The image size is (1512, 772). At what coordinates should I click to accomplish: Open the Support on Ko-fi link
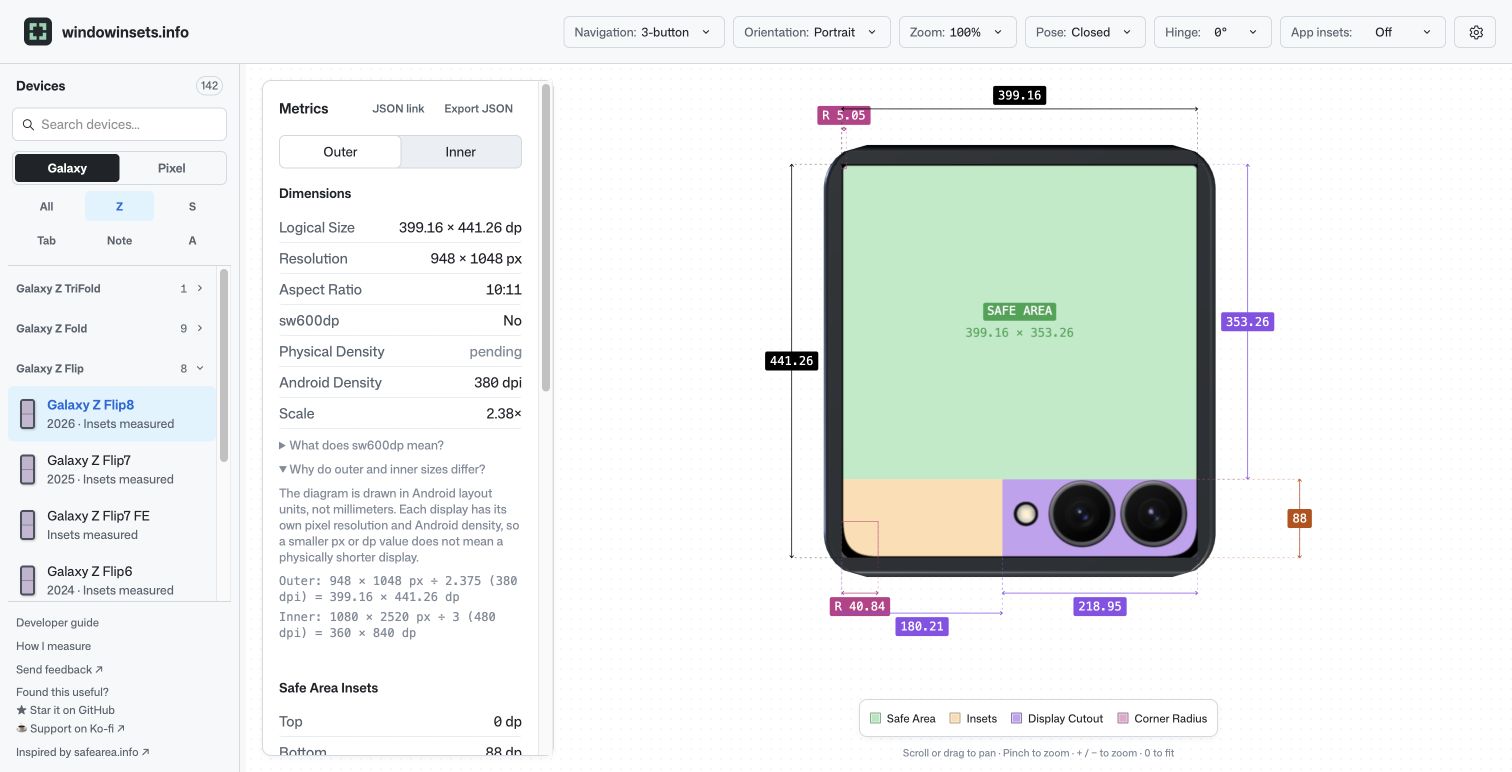70,729
